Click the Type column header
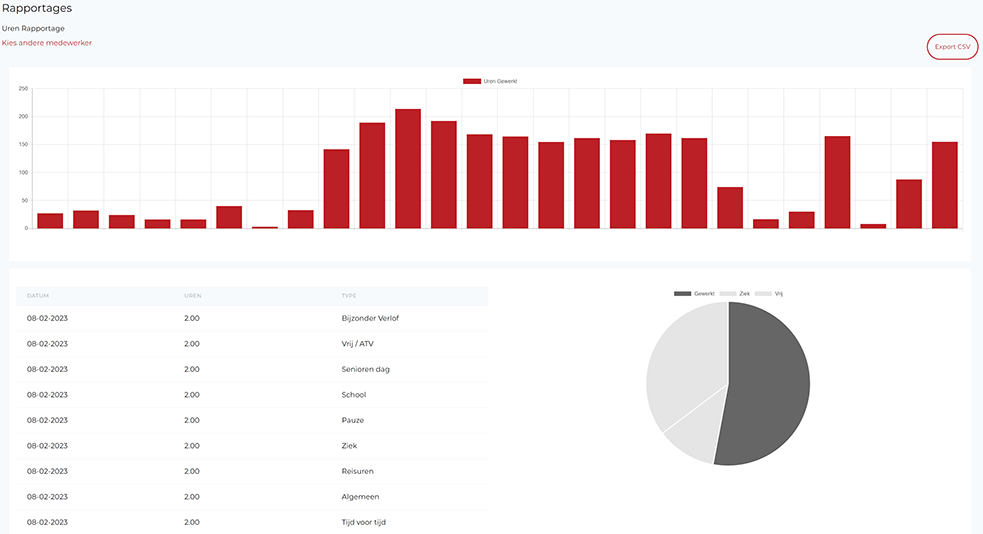This screenshot has width=983, height=534. pyautogui.click(x=349, y=296)
